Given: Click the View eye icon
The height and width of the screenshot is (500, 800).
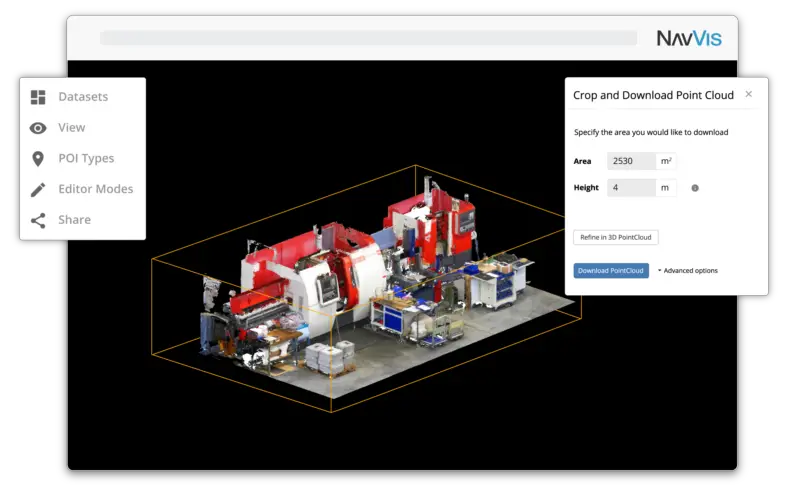Looking at the screenshot, I should (x=38, y=128).
